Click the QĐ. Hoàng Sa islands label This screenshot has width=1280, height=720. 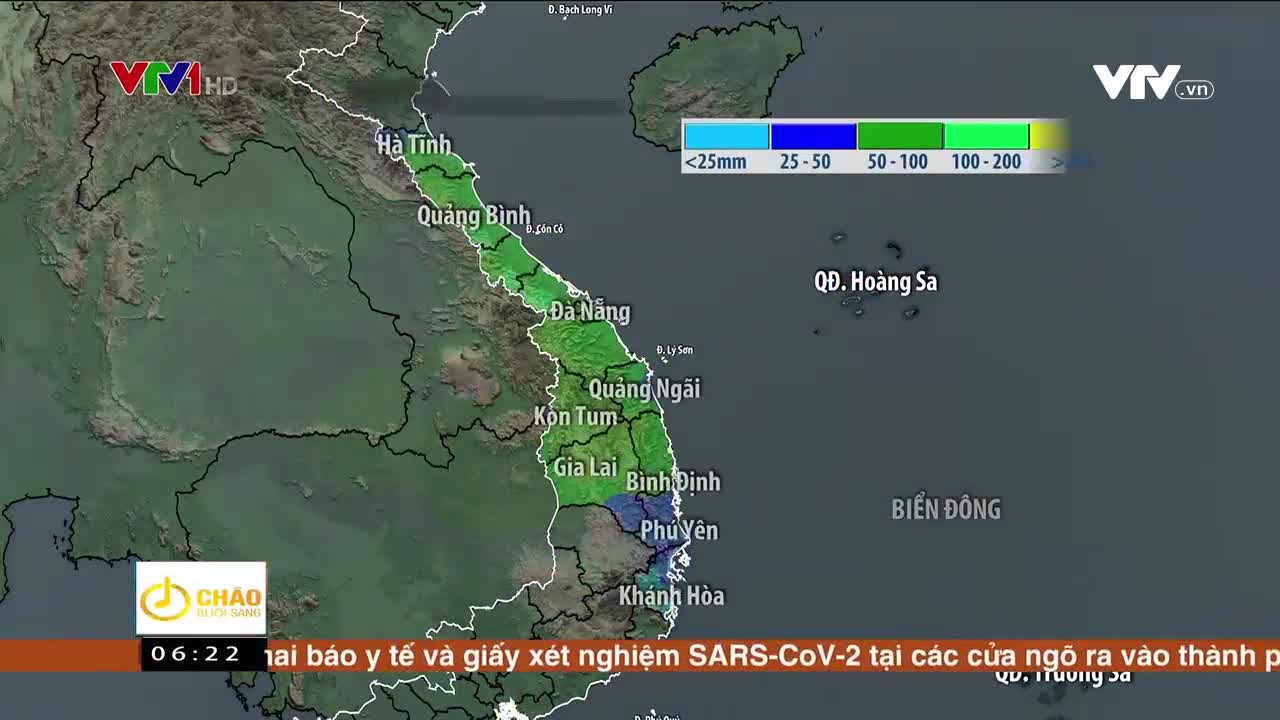tap(876, 283)
